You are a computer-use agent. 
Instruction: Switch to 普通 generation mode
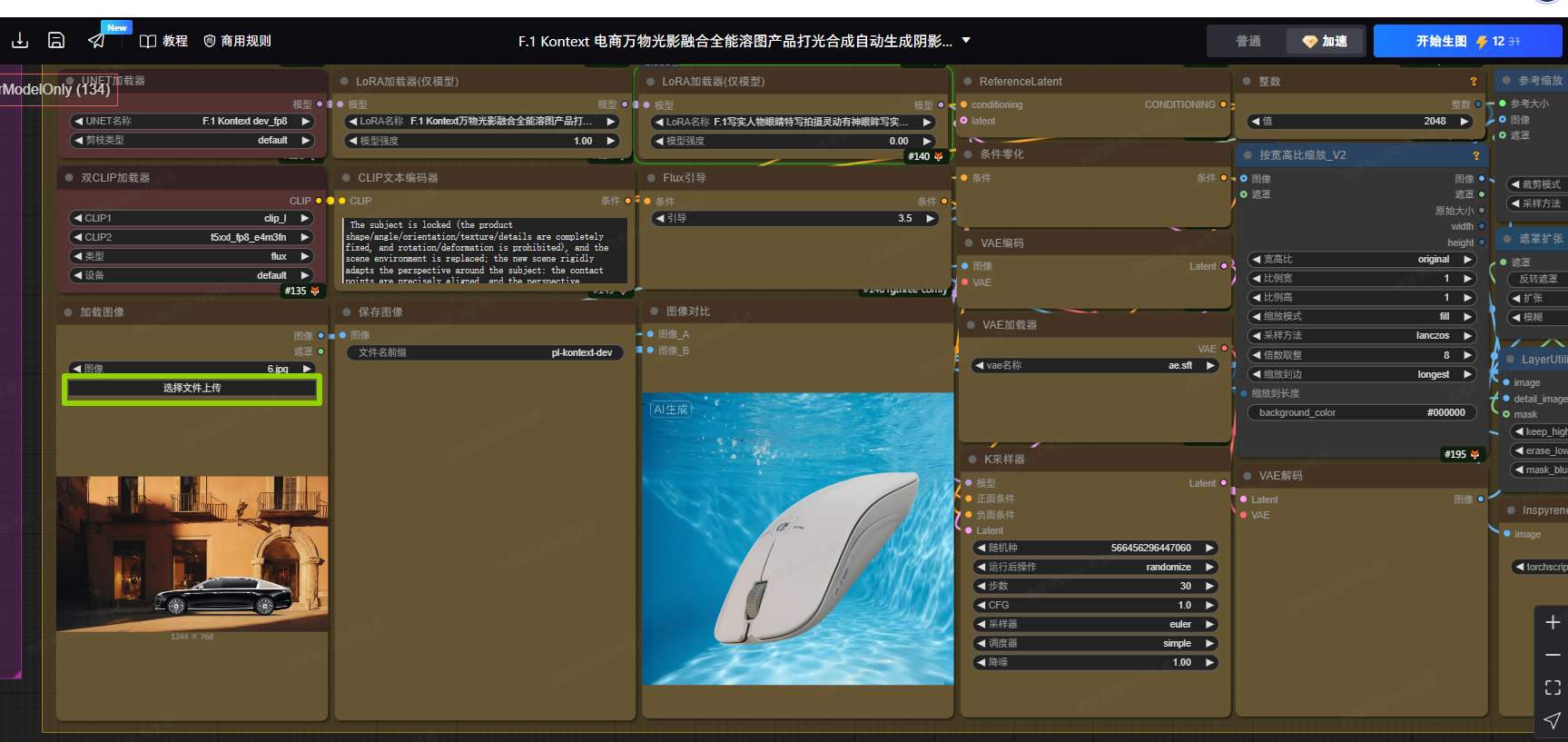pyautogui.click(x=1248, y=42)
